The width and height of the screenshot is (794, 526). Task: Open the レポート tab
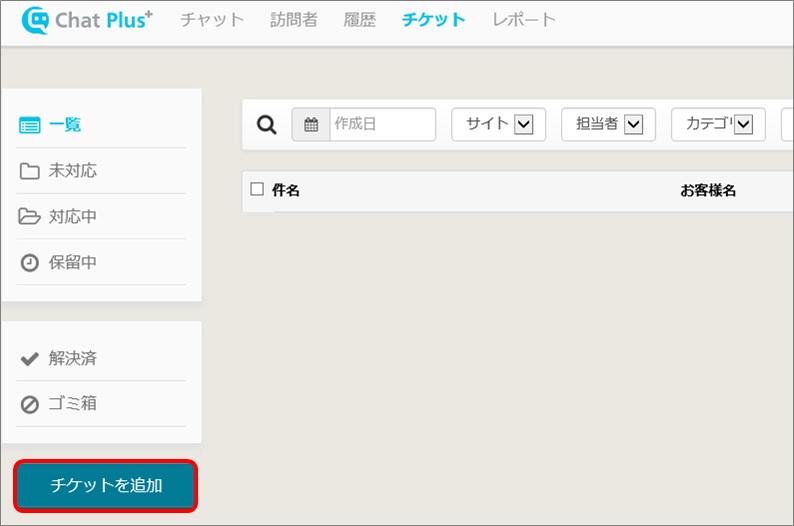(x=524, y=20)
